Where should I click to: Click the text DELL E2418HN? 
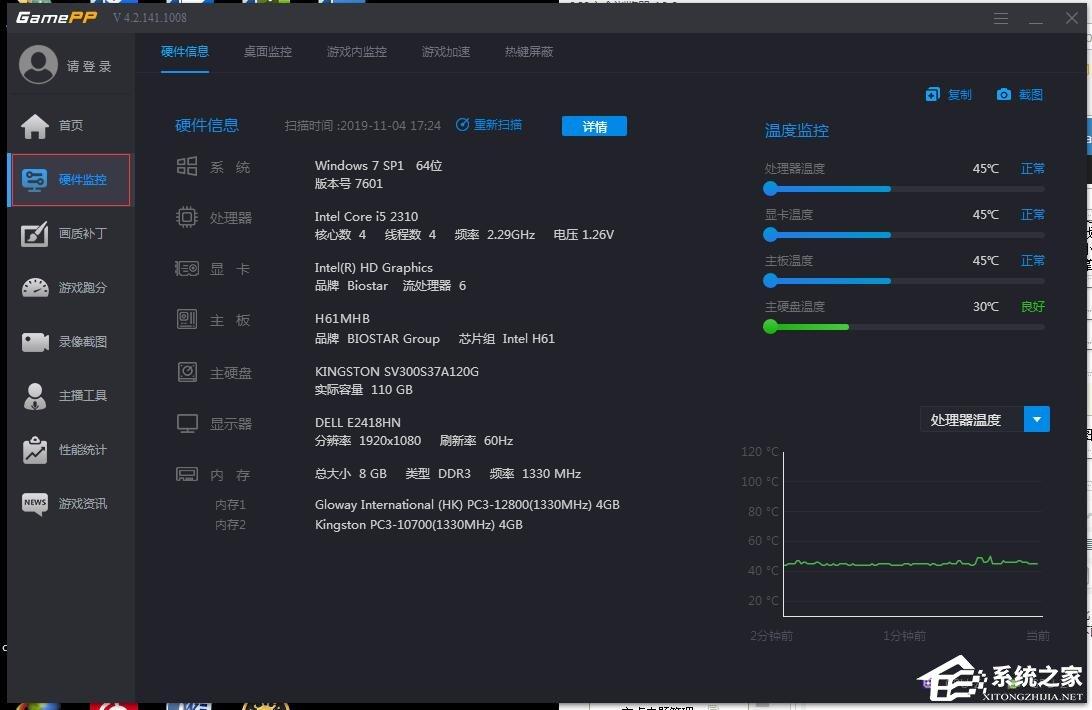click(357, 422)
